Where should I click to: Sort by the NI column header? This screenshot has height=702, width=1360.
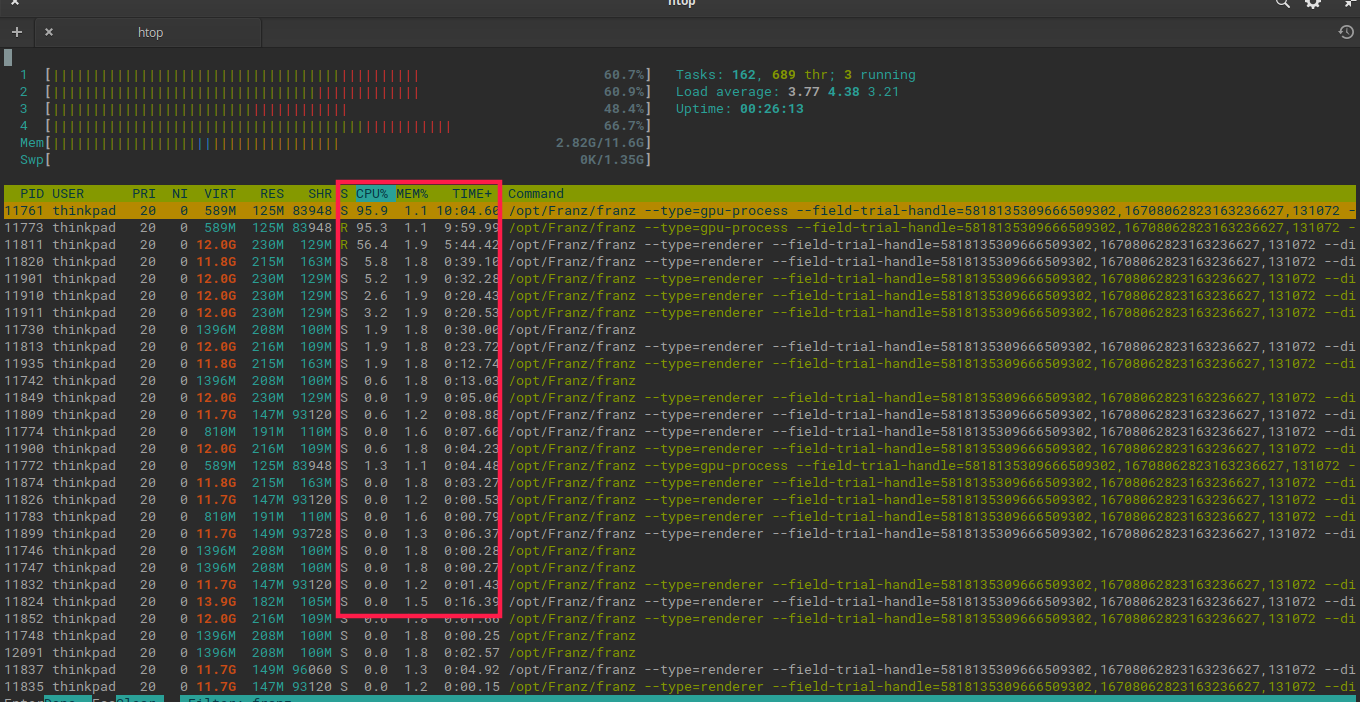(179, 194)
